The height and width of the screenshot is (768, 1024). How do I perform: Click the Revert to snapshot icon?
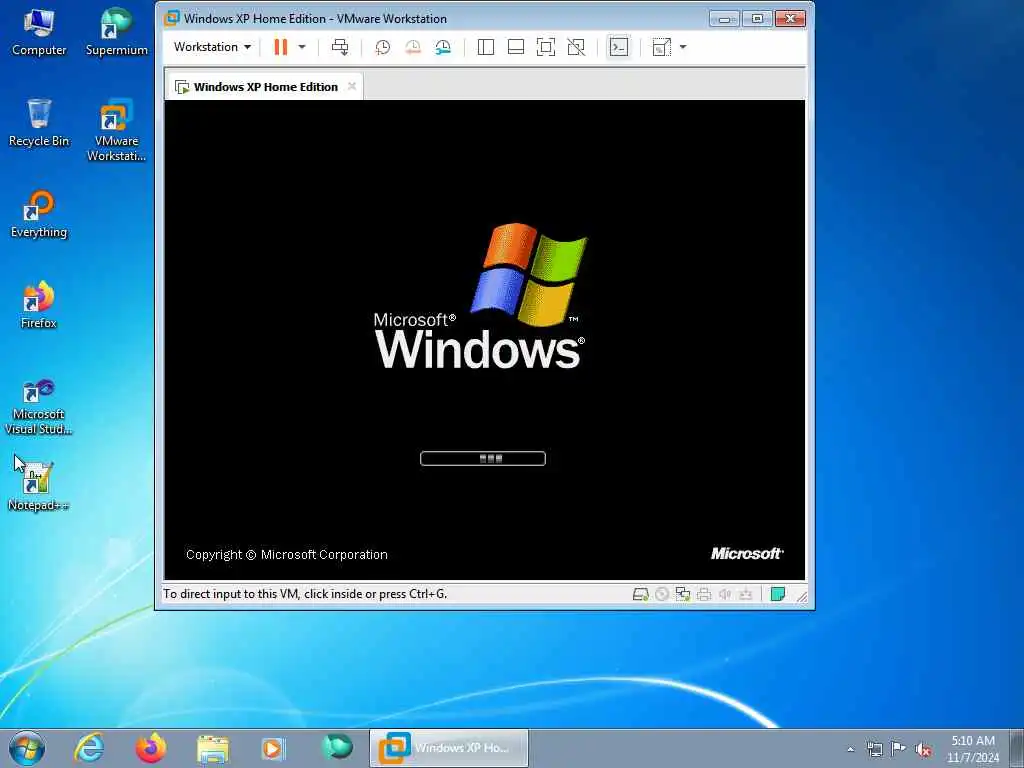point(413,47)
